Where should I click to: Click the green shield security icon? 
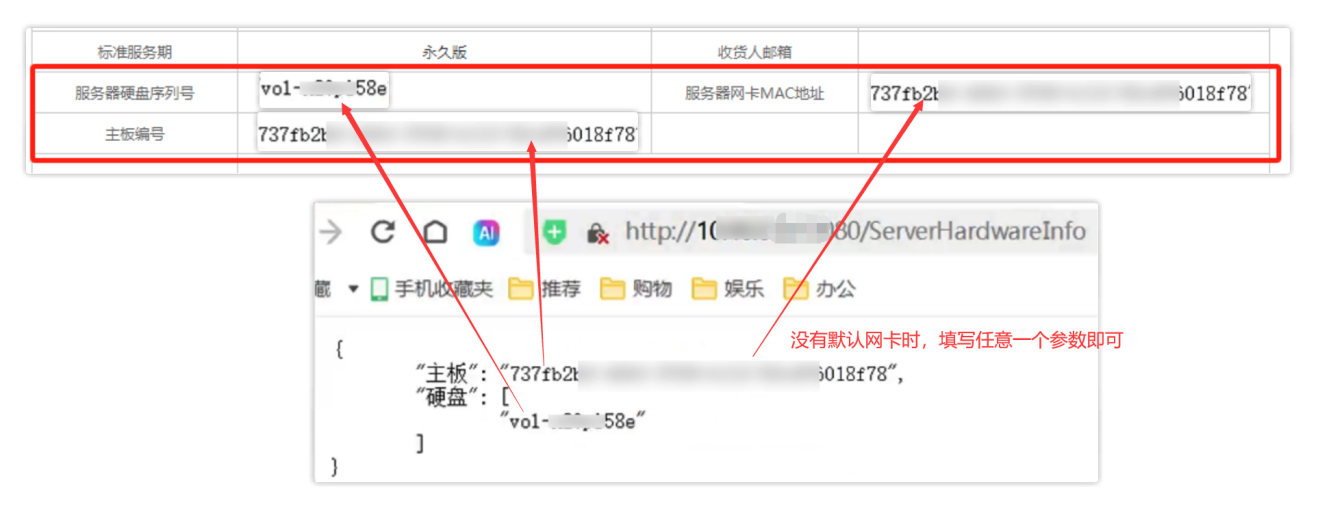(x=554, y=233)
